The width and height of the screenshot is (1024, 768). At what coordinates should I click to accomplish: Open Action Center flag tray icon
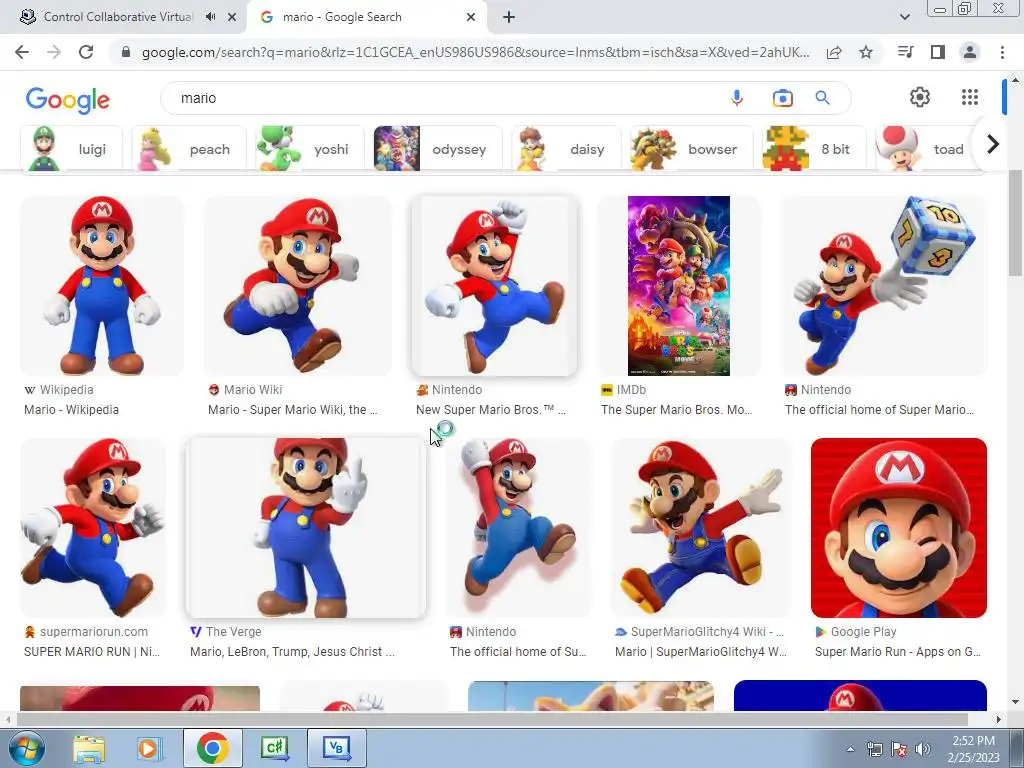899,749
